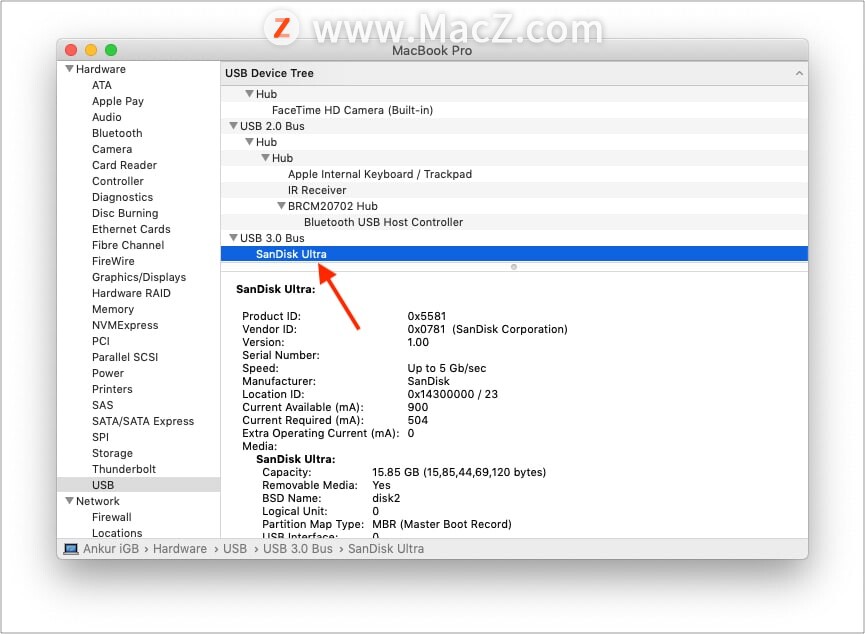Select Printers in the sidebar
The width and height of the screenshot is (865, 634).
coord(113,389)
